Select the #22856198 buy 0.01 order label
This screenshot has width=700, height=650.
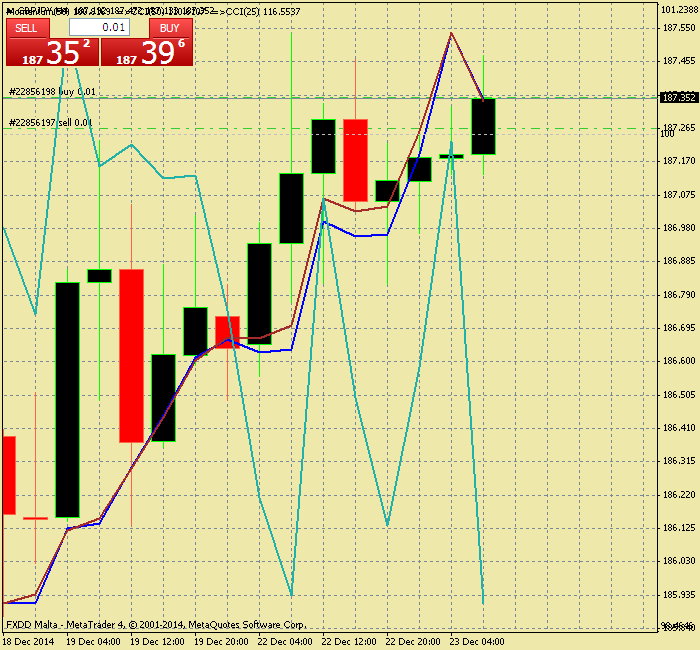52,92
